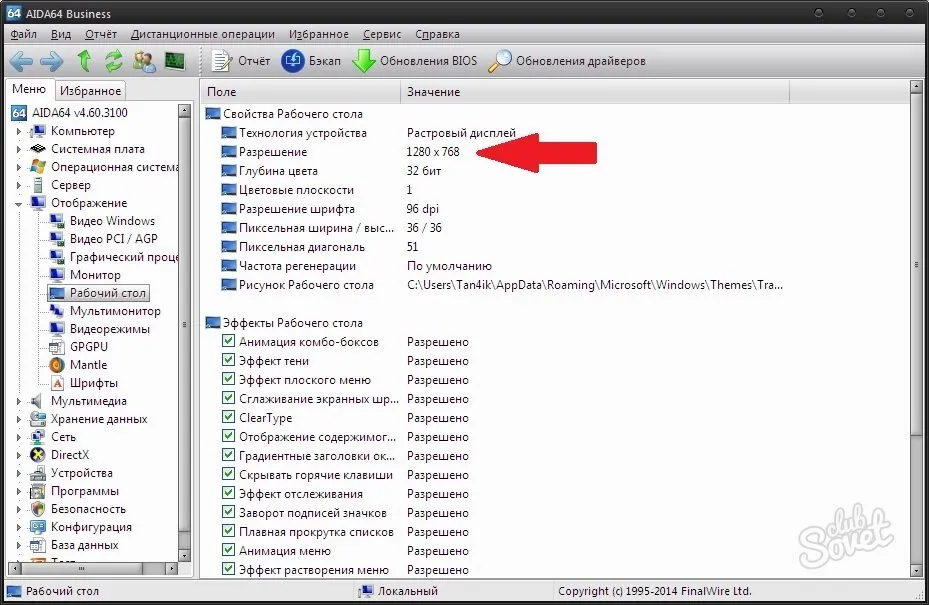
Task: Expand the Операционная система tree node
Action: (18, 167)
